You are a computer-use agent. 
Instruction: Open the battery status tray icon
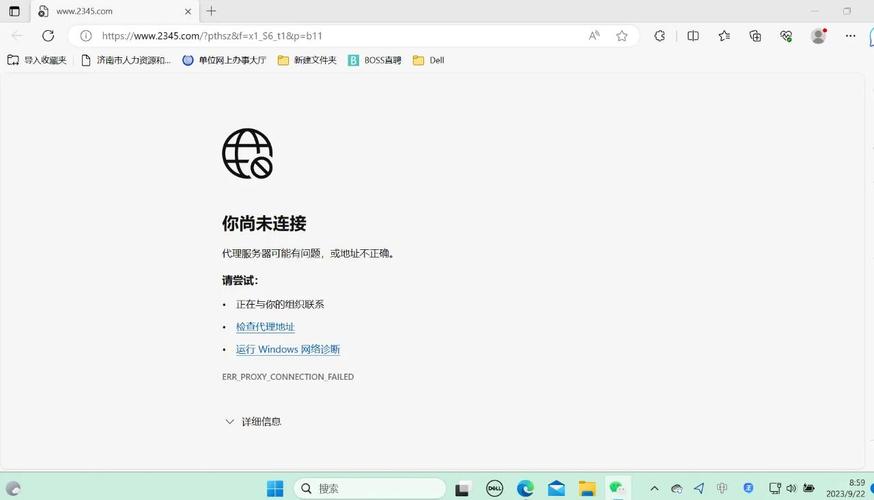[x=809, y=489]
